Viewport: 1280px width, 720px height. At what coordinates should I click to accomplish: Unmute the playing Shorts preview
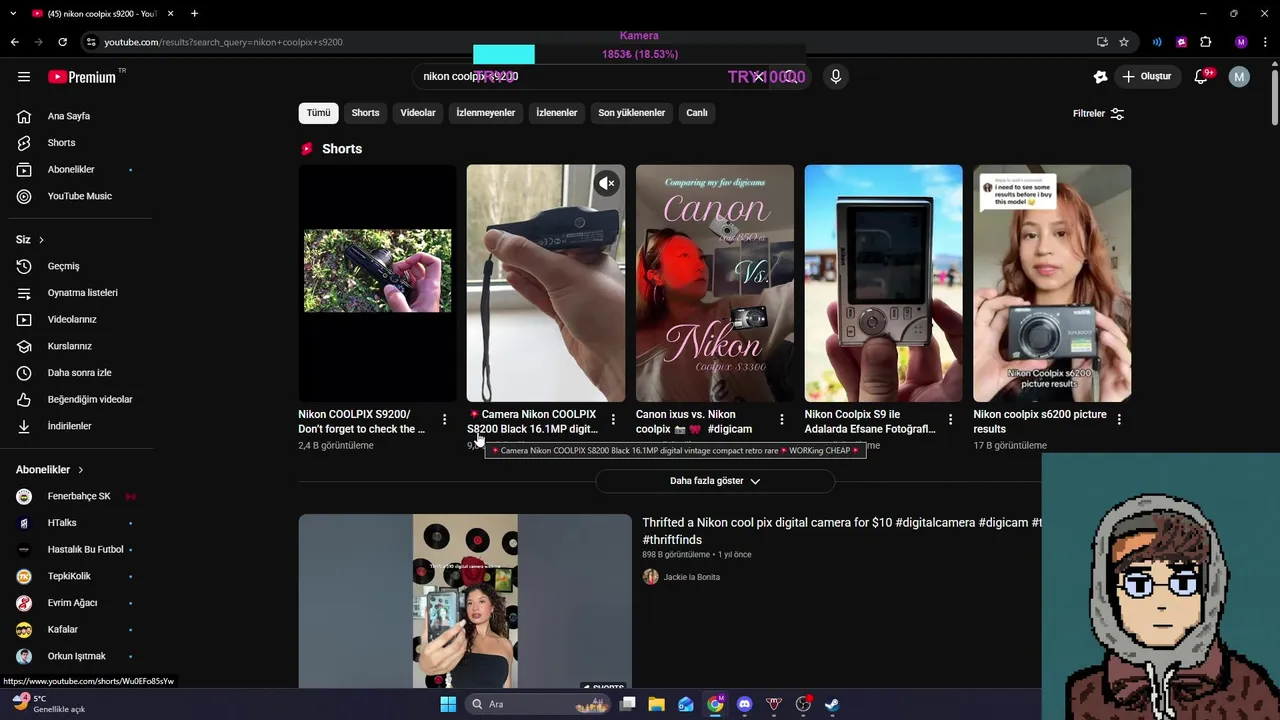607,184
